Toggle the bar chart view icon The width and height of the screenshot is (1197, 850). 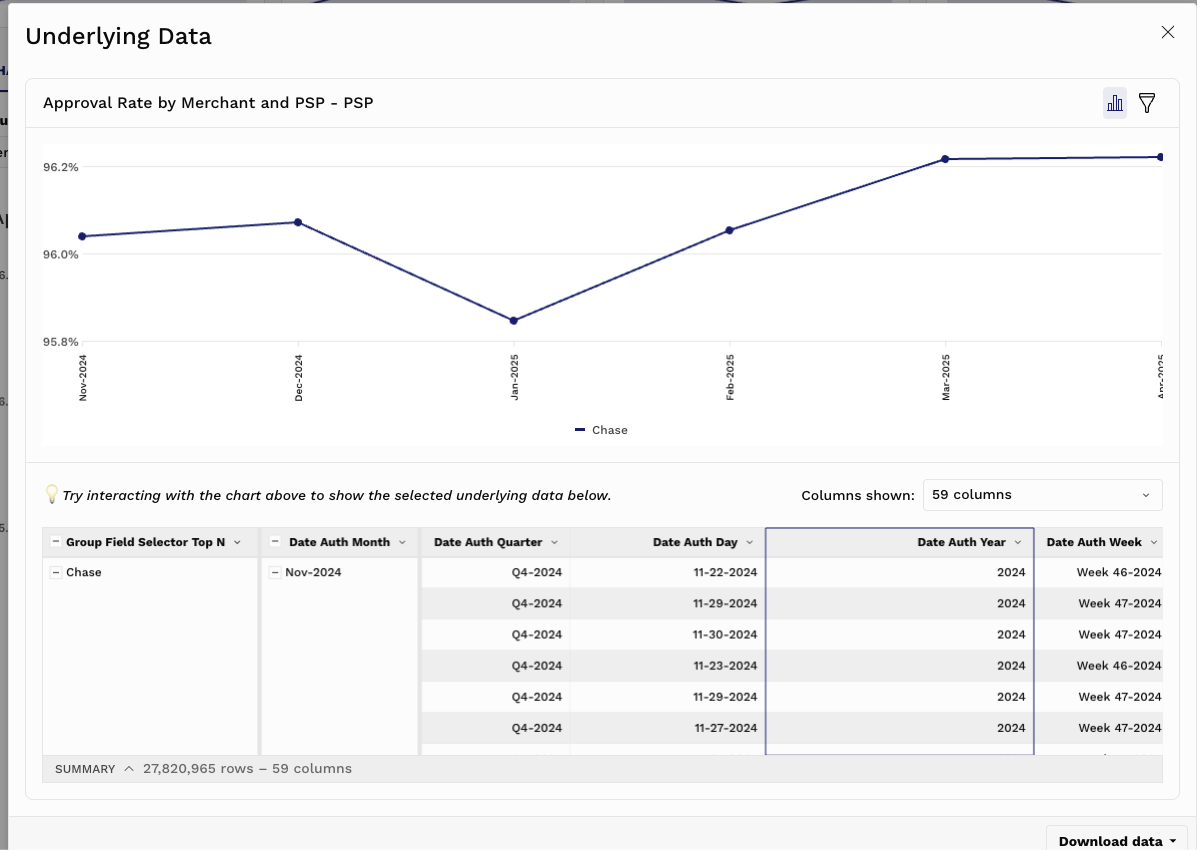[1114, 103]
